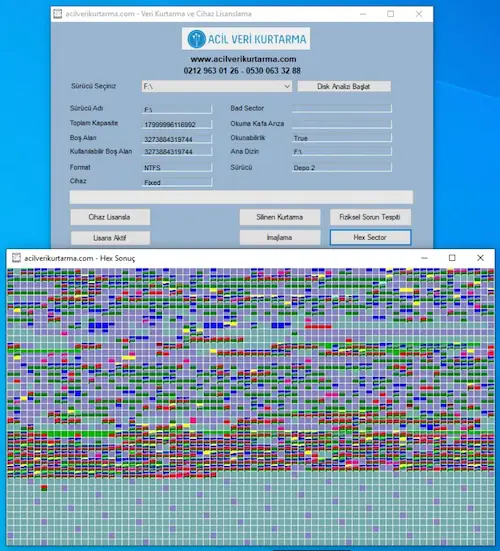
Task: Click the Hex Sonuç window title icon
Action: (x=16, y=258)
